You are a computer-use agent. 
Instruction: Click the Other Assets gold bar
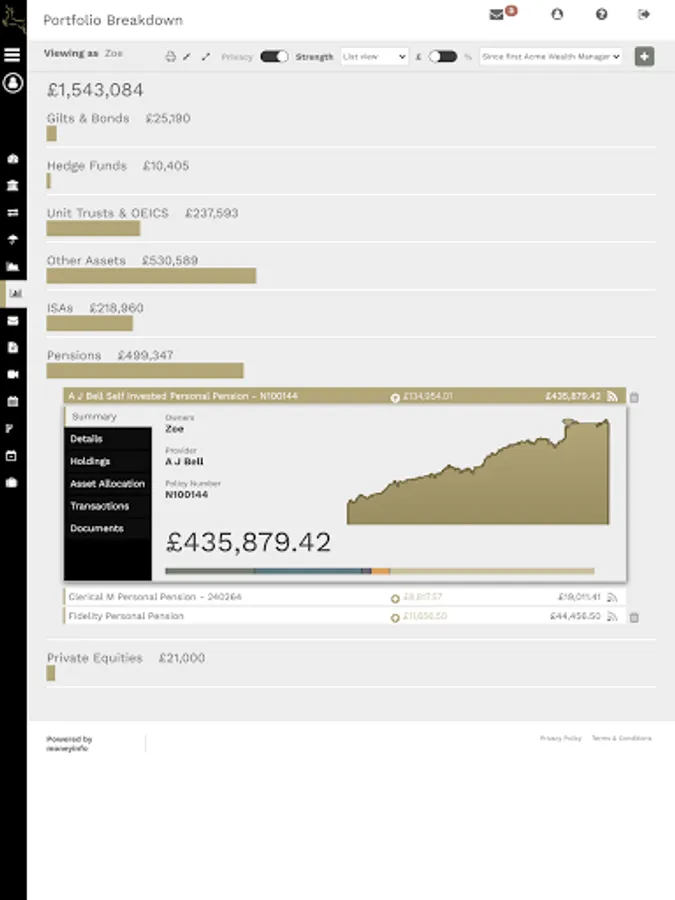pyautogui.click(x=151, y=276)
